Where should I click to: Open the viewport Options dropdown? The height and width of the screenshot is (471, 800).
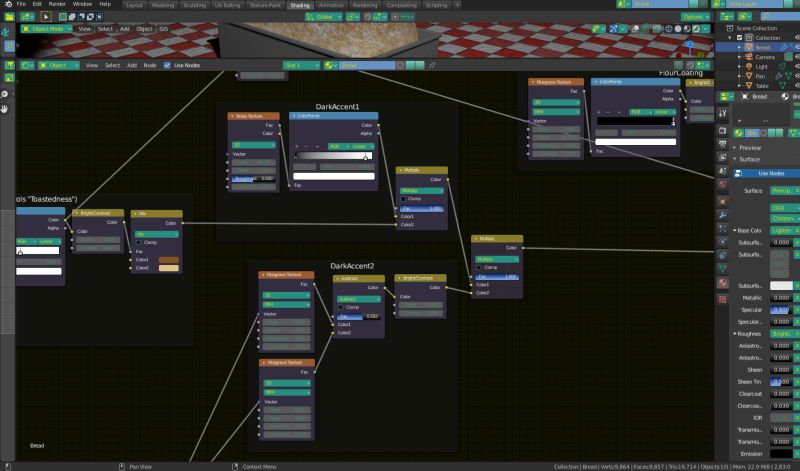[x=695, y=17]
